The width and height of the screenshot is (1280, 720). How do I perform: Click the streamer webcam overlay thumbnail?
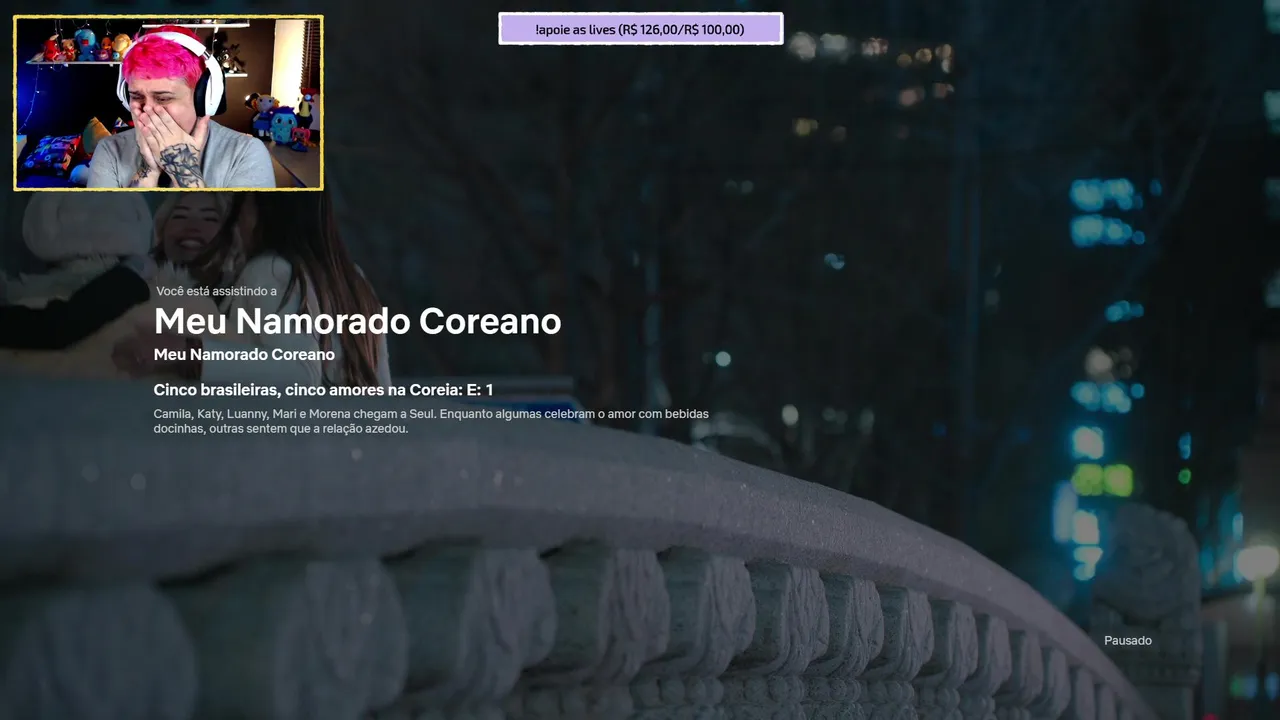tap(168, 103)
